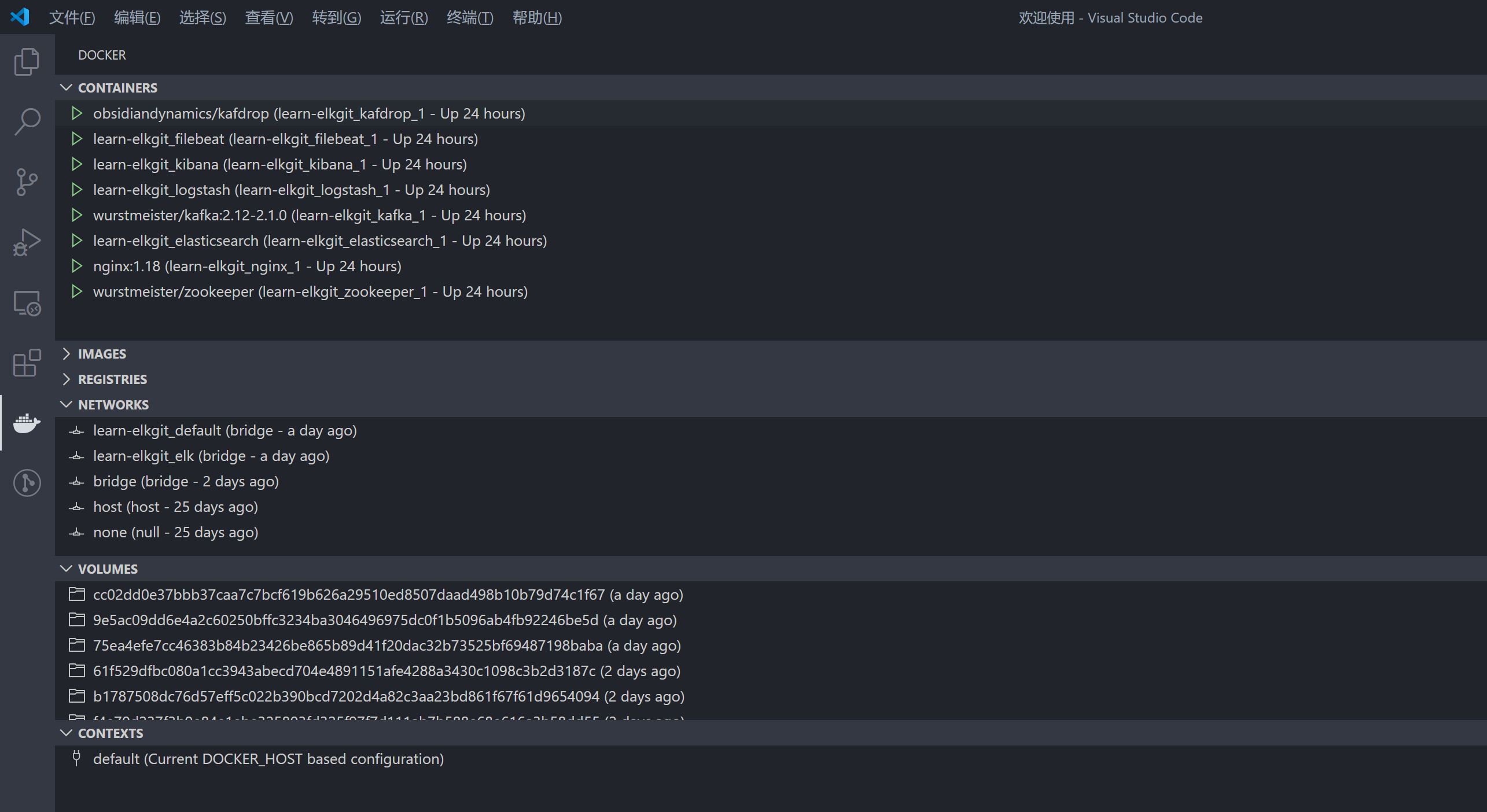The image size is (1487, 812).
Task: Select host (host - 25 days ago) network
Action: click(771, 507)
